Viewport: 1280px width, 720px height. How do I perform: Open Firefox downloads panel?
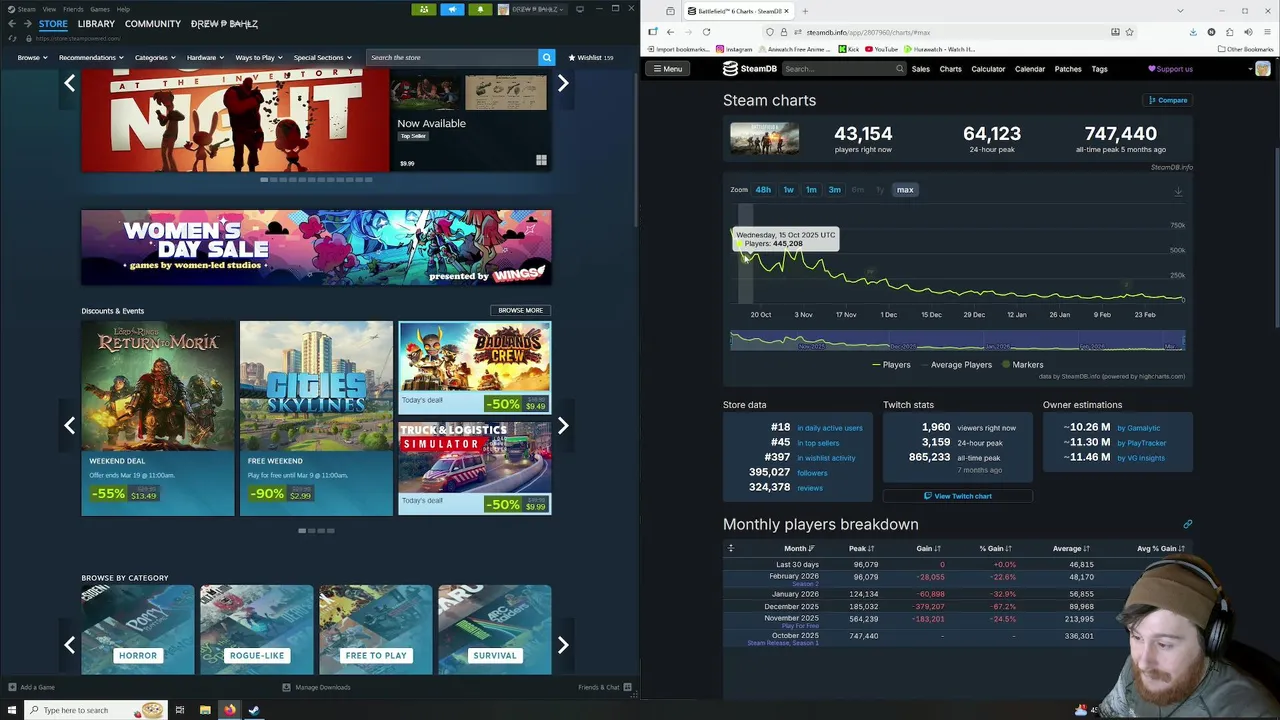tap(1193, 32)
